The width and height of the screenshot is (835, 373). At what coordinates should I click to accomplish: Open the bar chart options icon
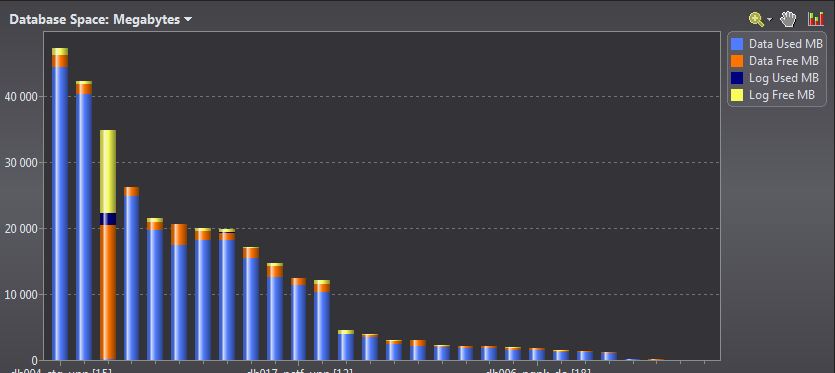pos(815,20)
